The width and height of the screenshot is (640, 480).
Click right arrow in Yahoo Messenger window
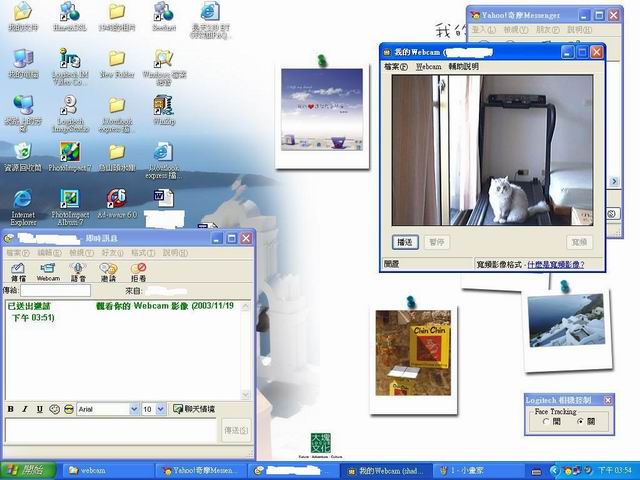(614, 181)
